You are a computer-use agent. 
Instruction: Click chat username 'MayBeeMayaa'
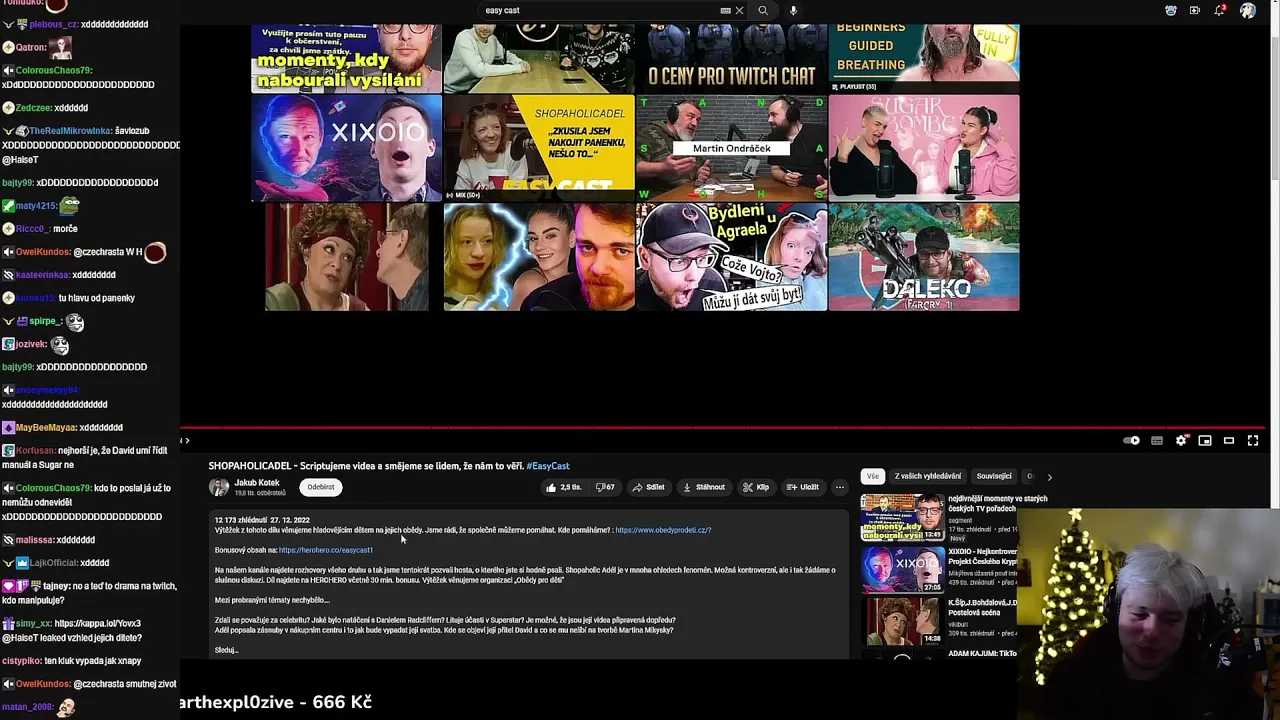(x=46, y=428)
